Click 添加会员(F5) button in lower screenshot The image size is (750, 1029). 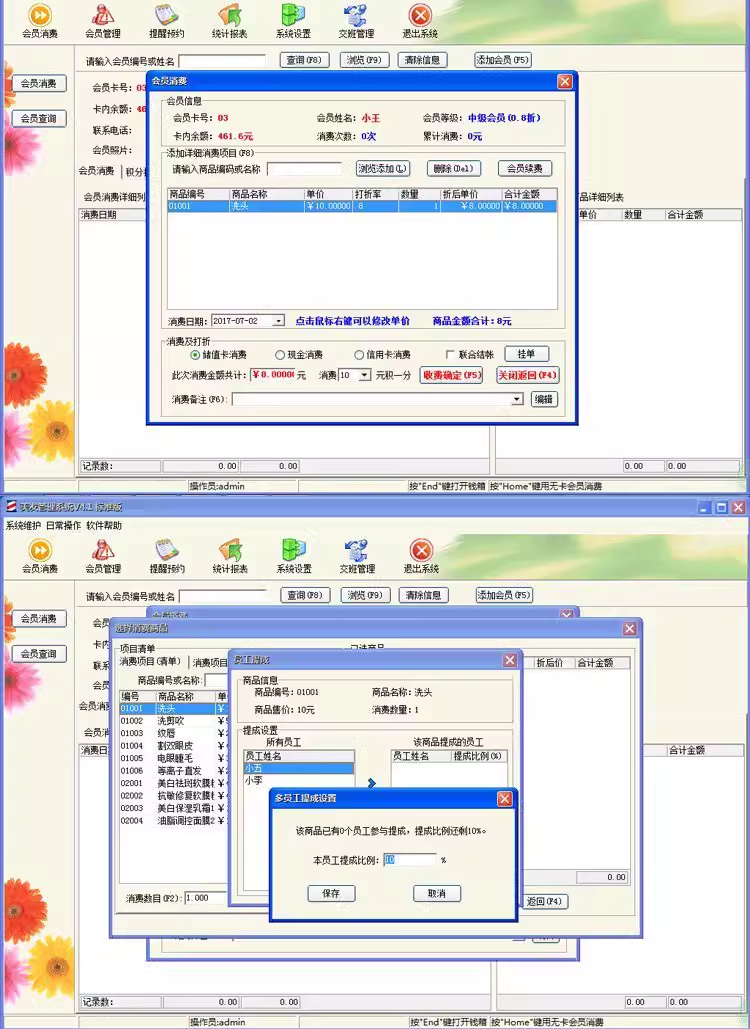[x=504, y=595]
